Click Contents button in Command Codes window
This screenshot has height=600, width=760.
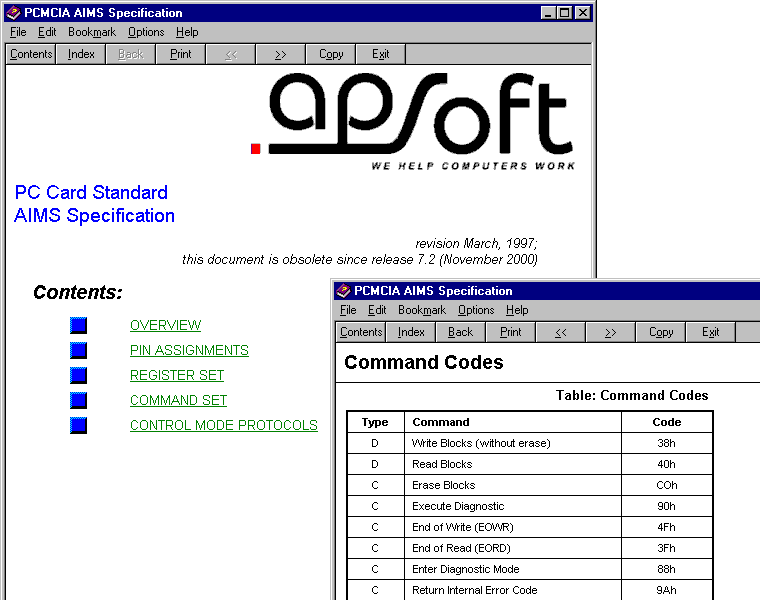point(361,332)
